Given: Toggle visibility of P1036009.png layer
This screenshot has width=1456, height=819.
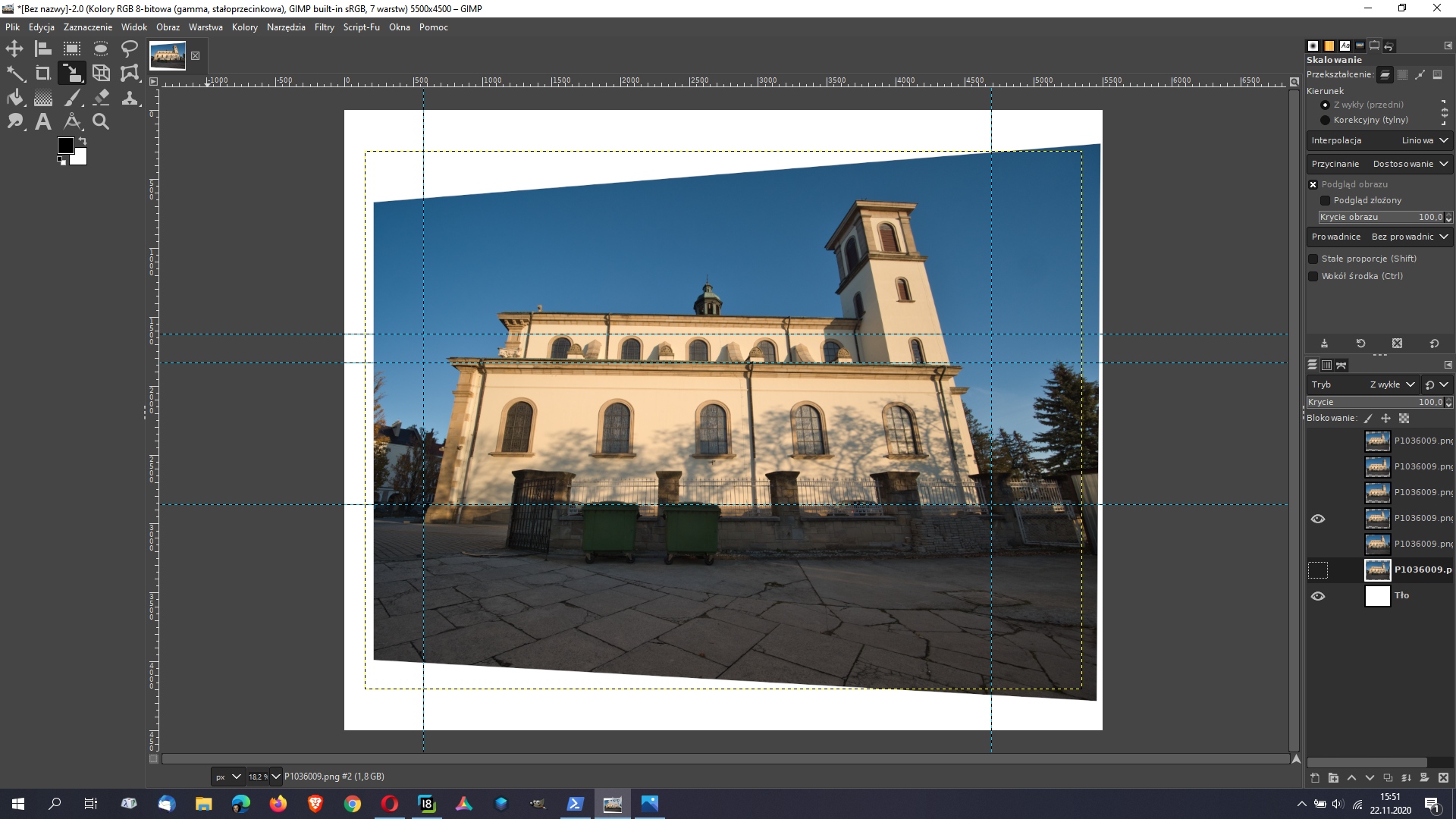Looking at the screenshot, I should click(x=1318, y=569).
